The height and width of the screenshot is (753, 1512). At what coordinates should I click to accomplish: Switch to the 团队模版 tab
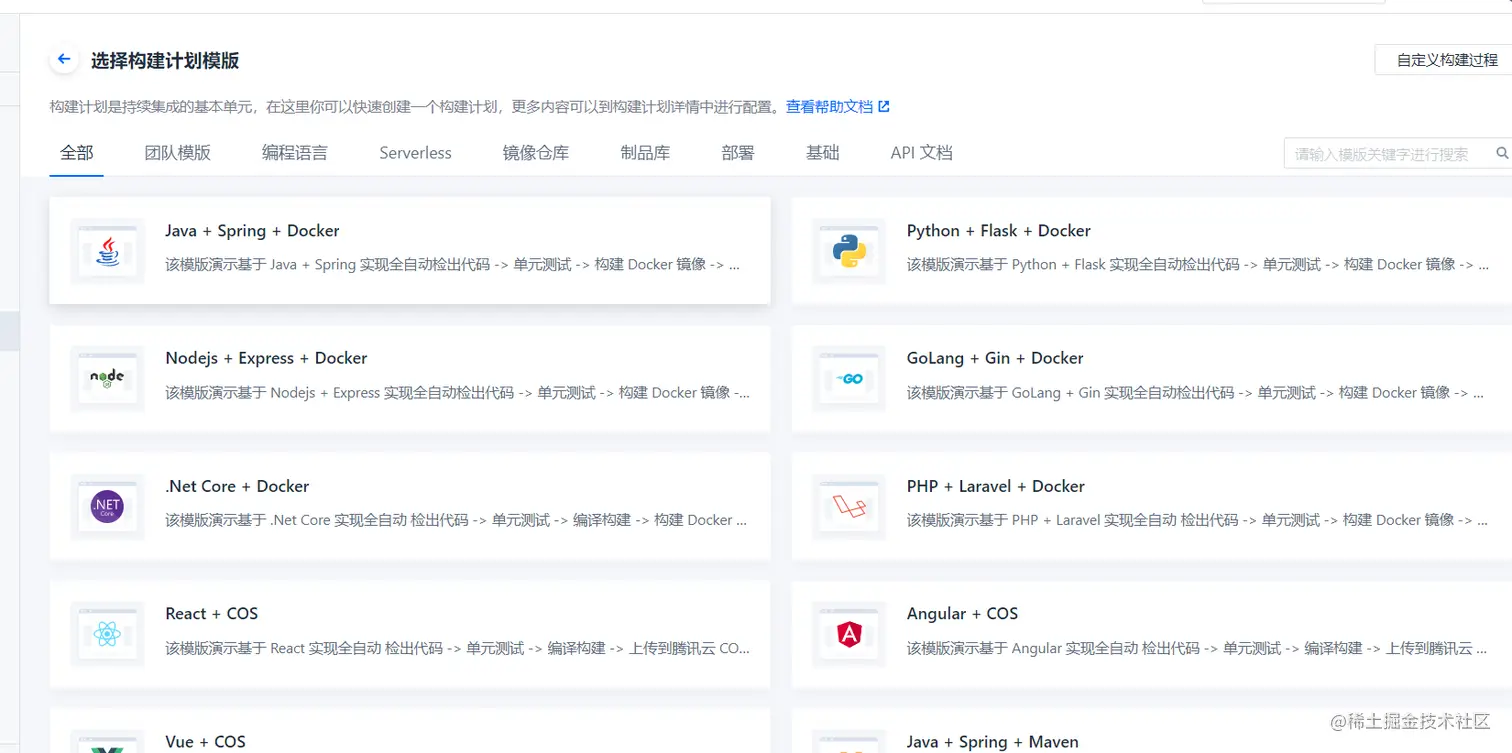click(x=178, y=153)
